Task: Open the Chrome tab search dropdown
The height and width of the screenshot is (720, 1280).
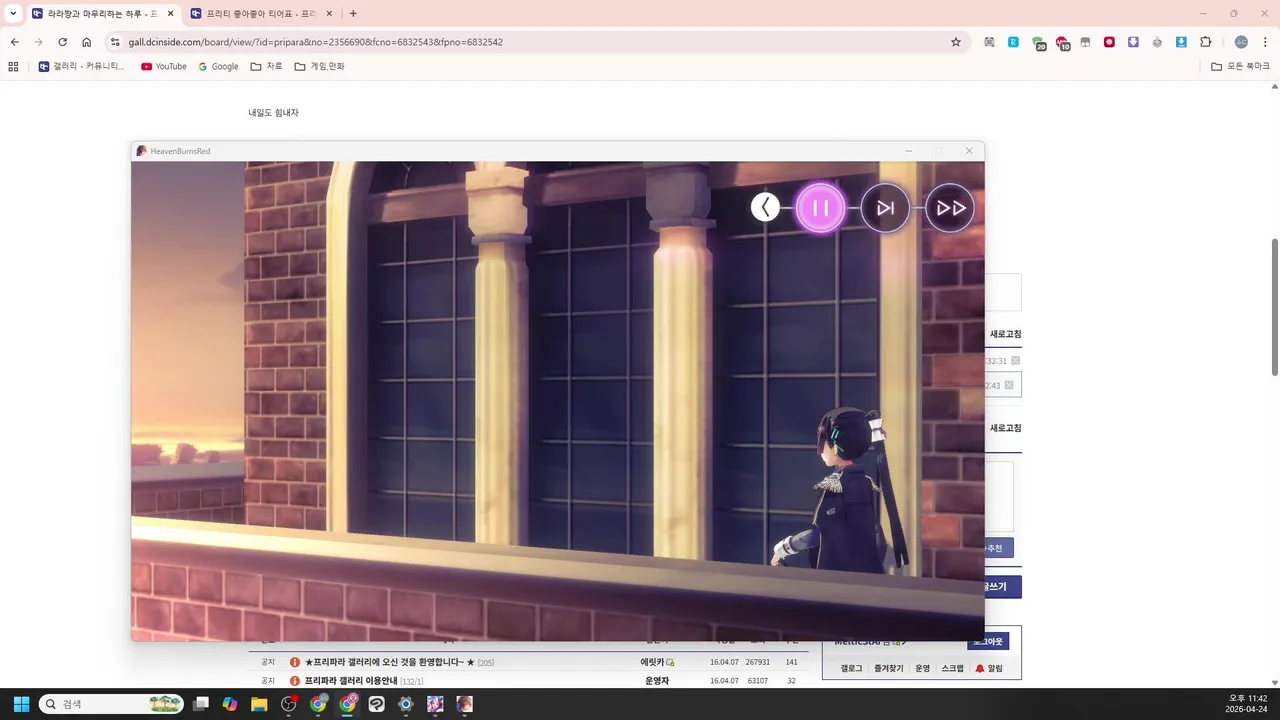Action: (x=13, y=13)
